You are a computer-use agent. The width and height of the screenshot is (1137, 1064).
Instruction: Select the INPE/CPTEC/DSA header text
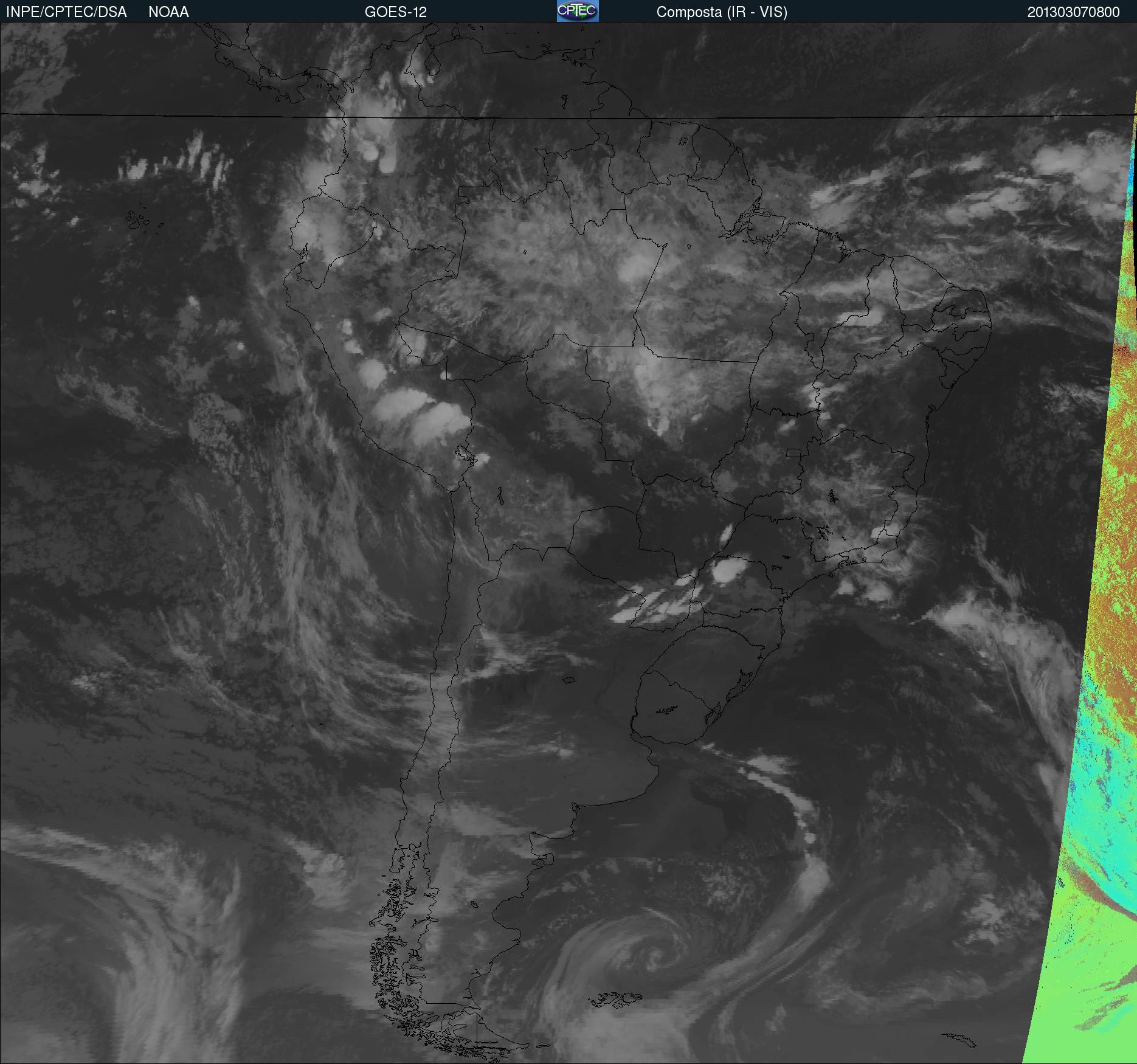(x=66, y=12)
